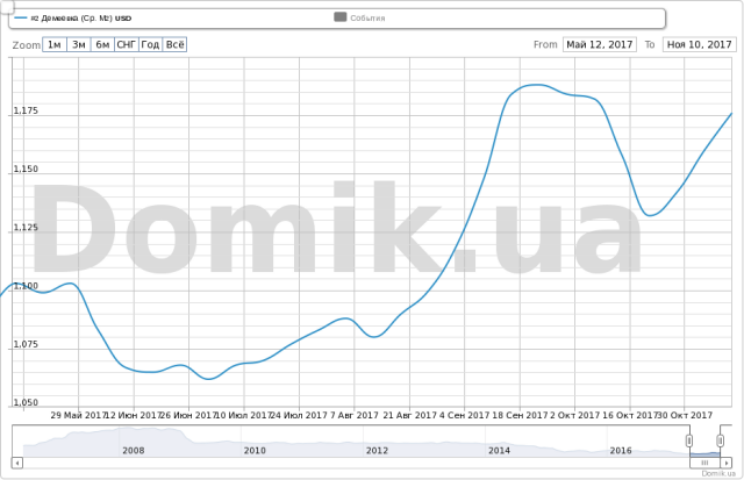
Task: Set zoom range to 1м
Action: click(x=55, y=45)
